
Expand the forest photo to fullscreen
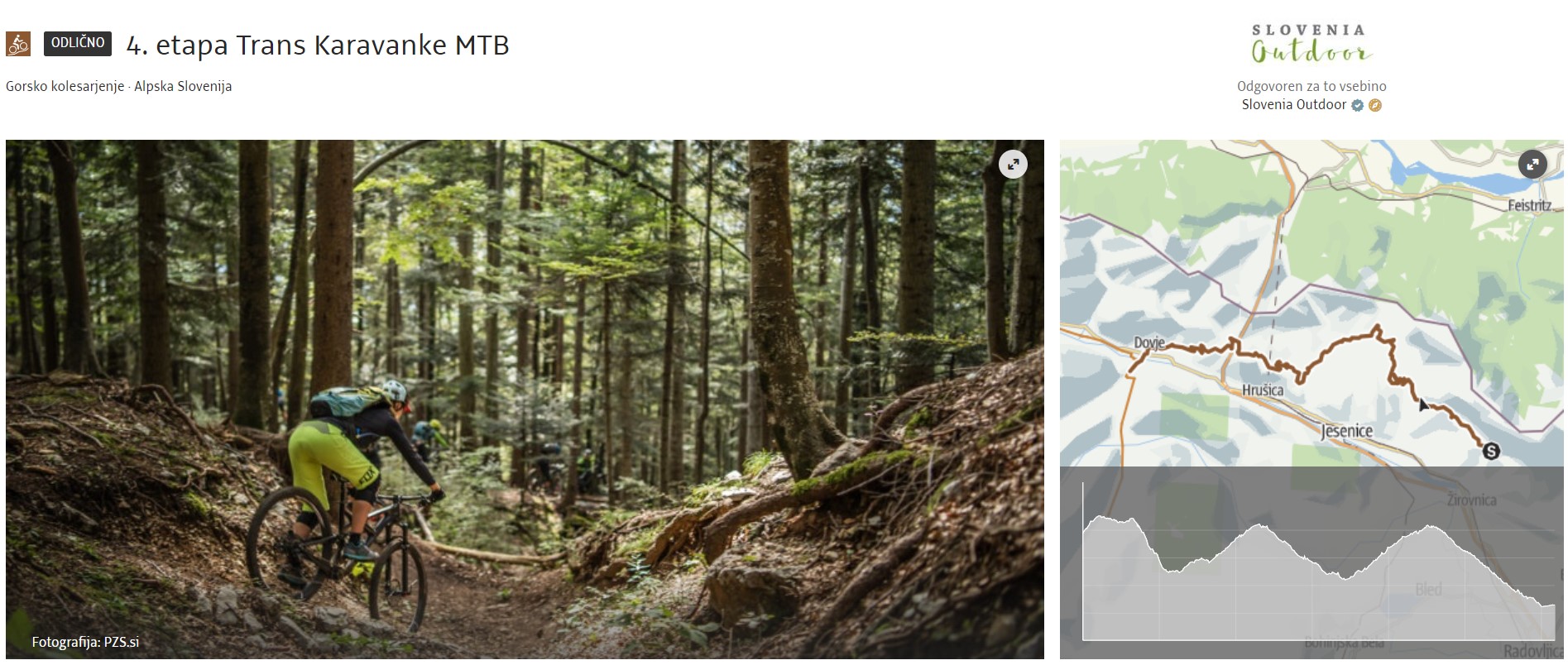click(x=1013, y=164)
